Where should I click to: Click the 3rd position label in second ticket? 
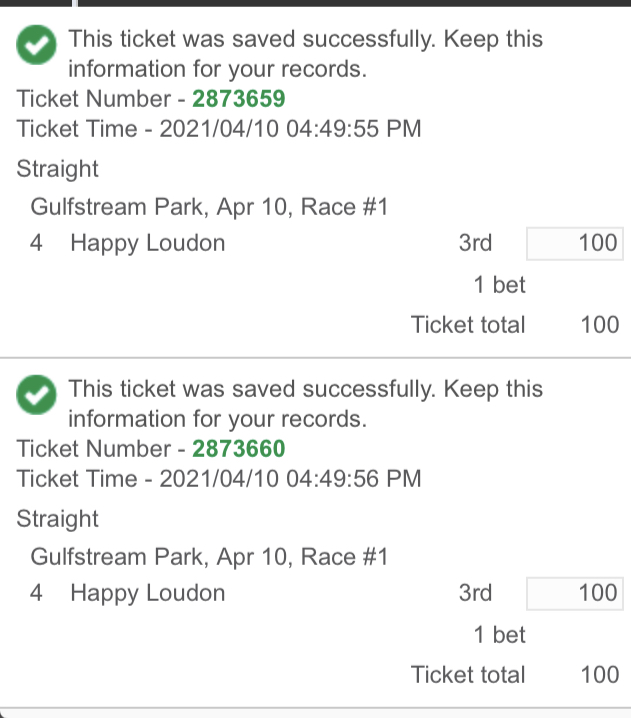point(475,593)
